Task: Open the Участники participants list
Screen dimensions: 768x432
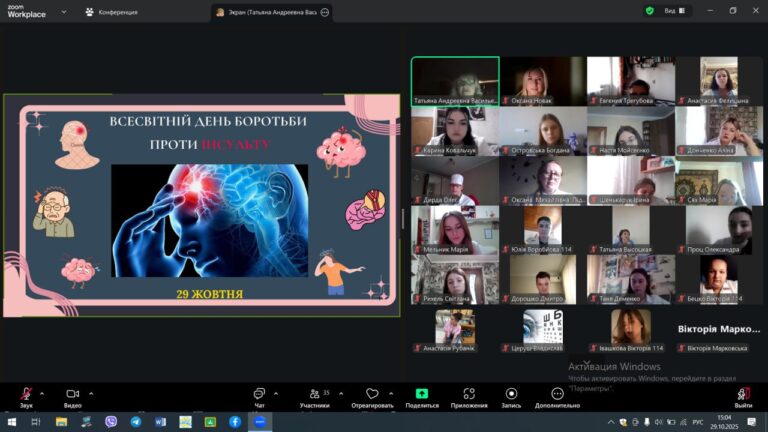Action: coord(314,395)
